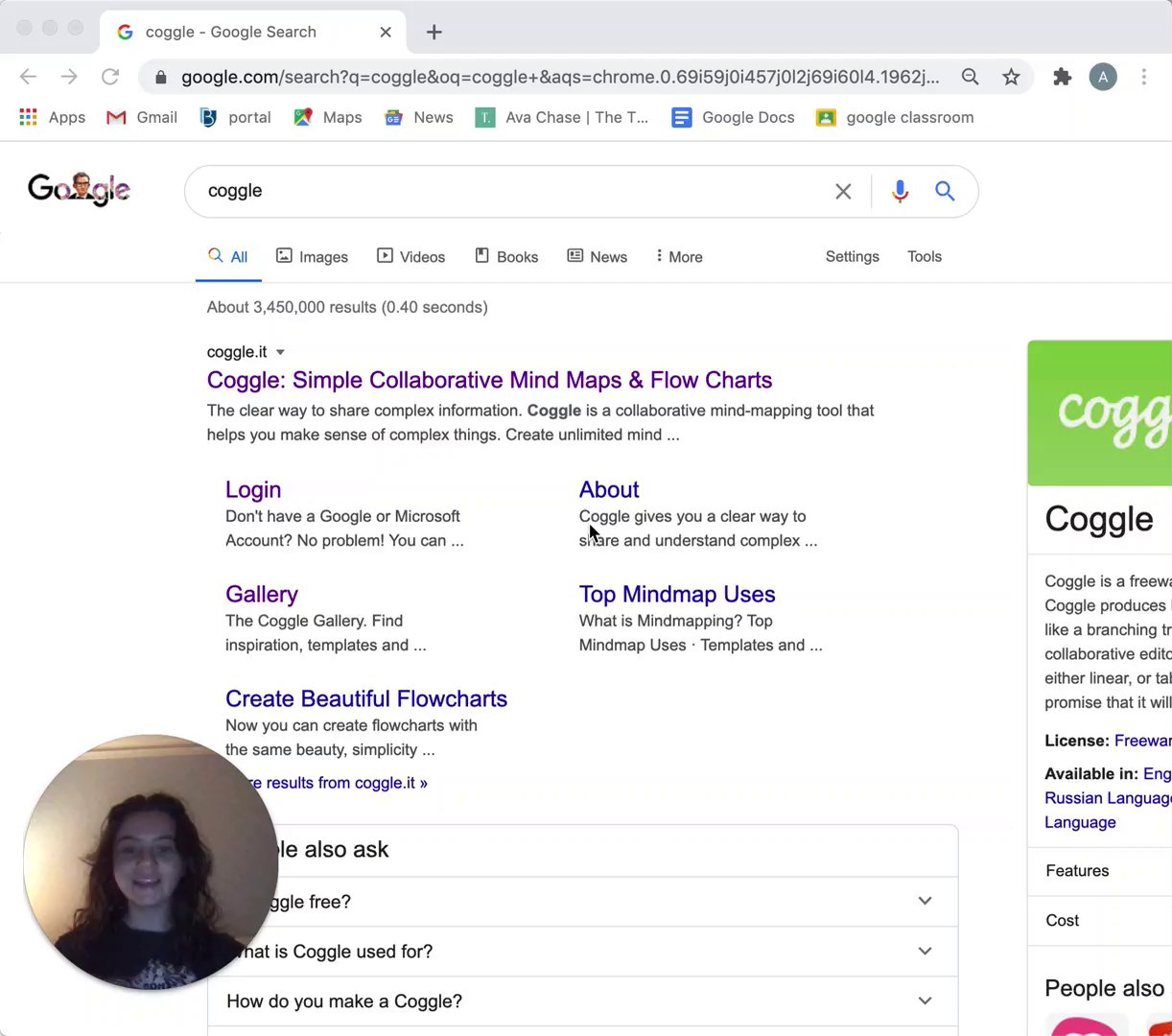Open the Extensions puzzle icon
Screen dimensions: 1172x1036
click(x=1062, y=77)
